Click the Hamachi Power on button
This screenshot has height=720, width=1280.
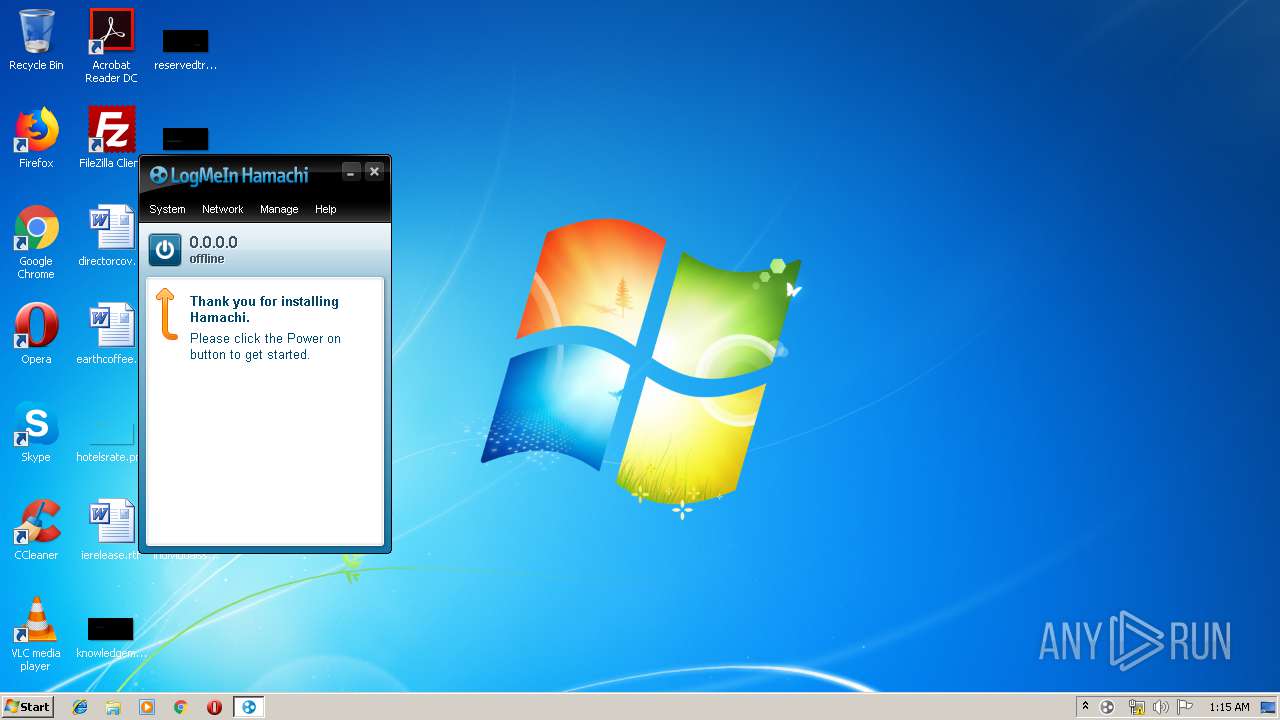[165, 249]
